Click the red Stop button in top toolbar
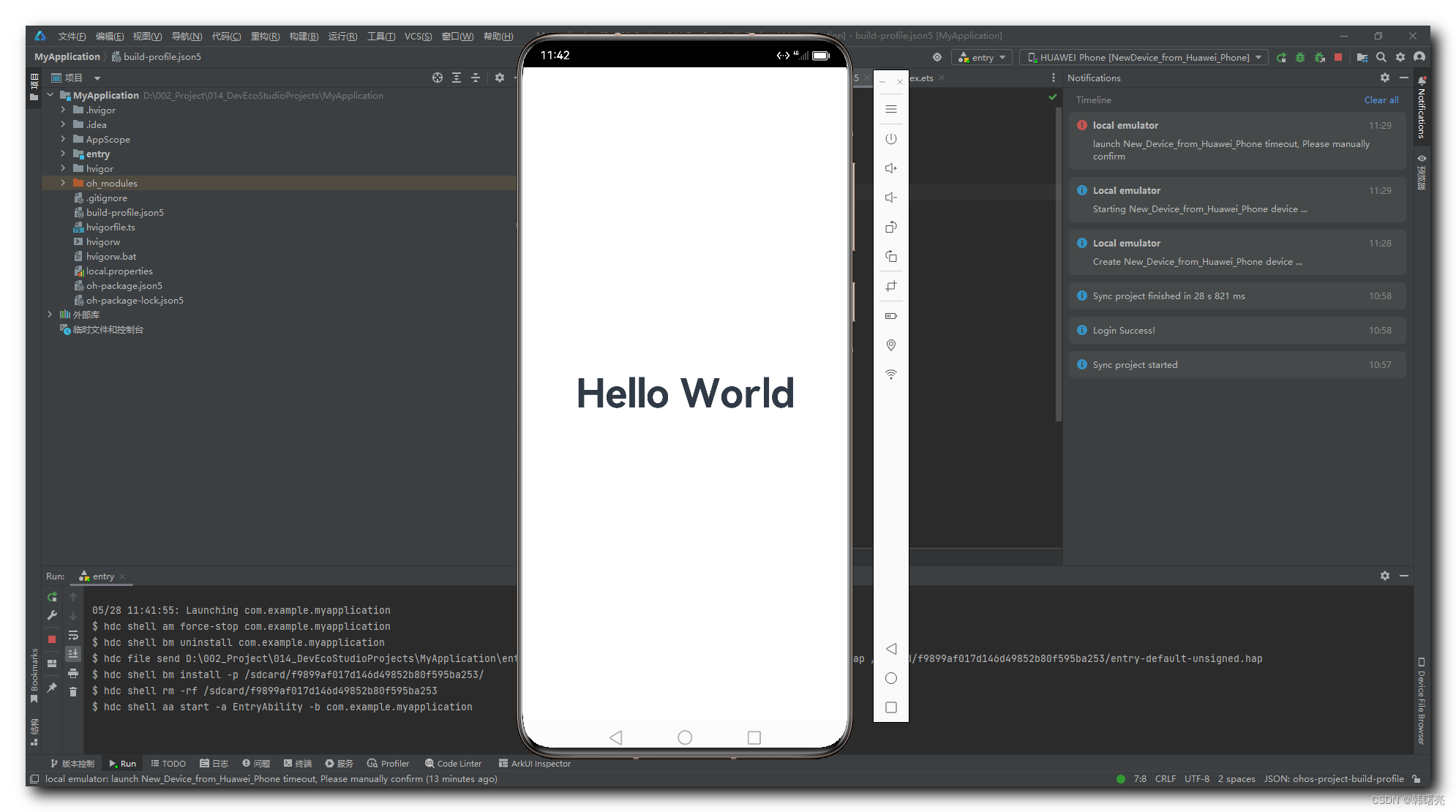This screenshot has width=1456, height=812. 1338,57
